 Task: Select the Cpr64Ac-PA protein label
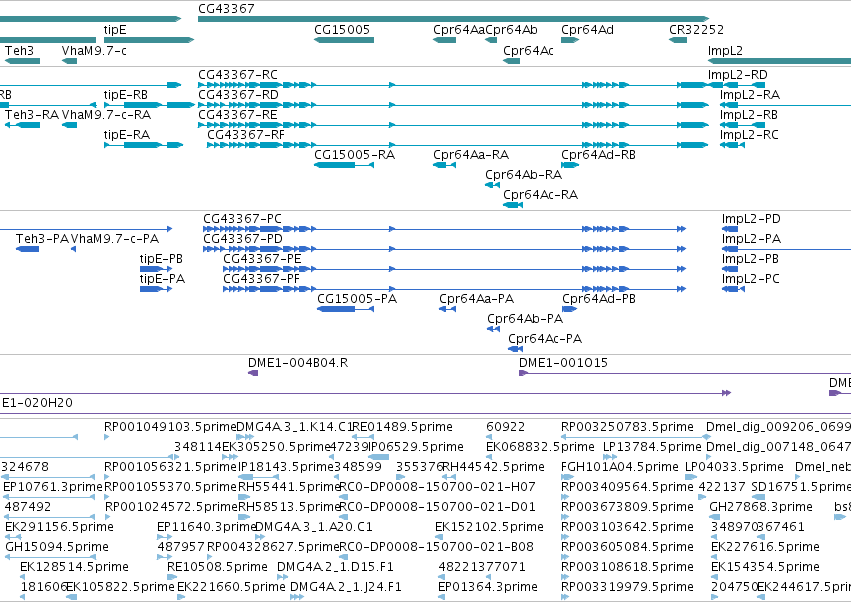tap(545, 339)
